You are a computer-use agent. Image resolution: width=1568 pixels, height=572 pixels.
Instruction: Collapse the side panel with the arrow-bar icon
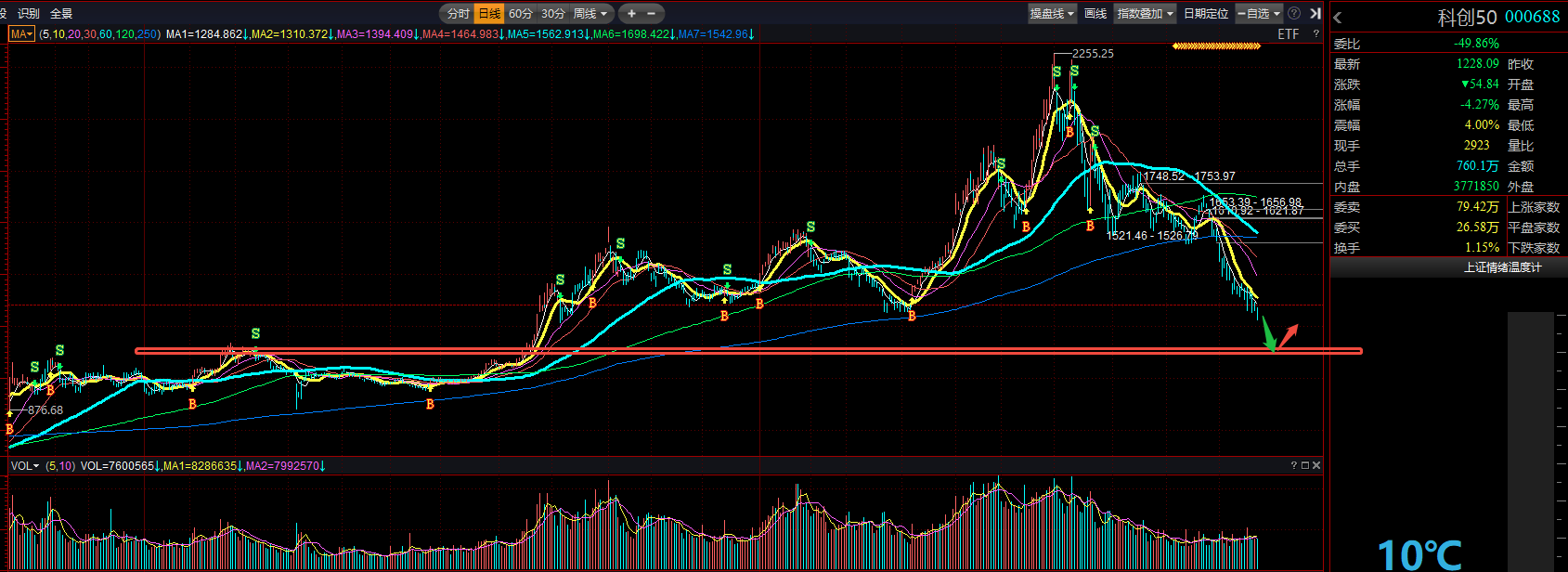[x=1315, y=13]
